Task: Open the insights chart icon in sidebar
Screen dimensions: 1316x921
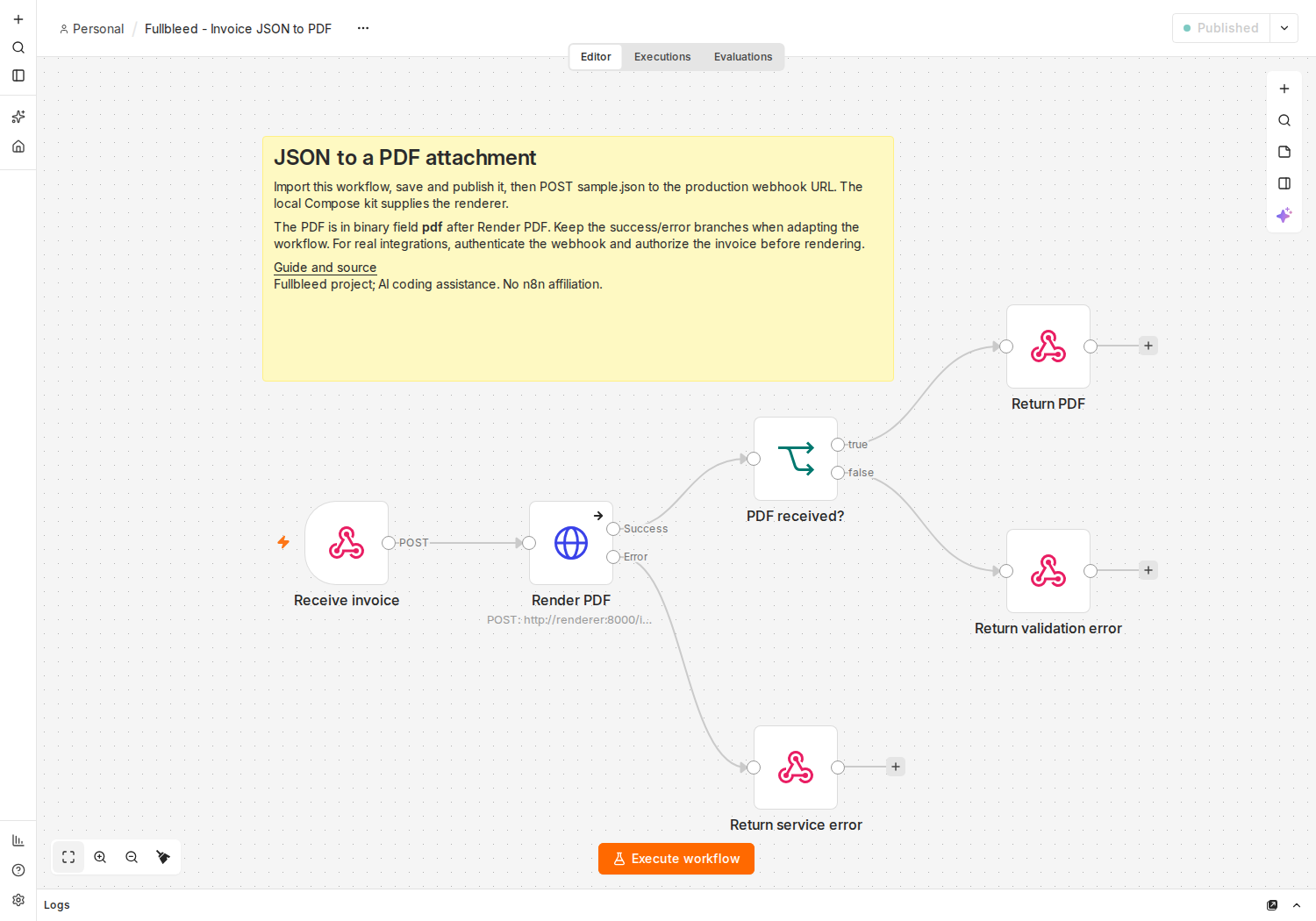Action: tap(18, 840)
